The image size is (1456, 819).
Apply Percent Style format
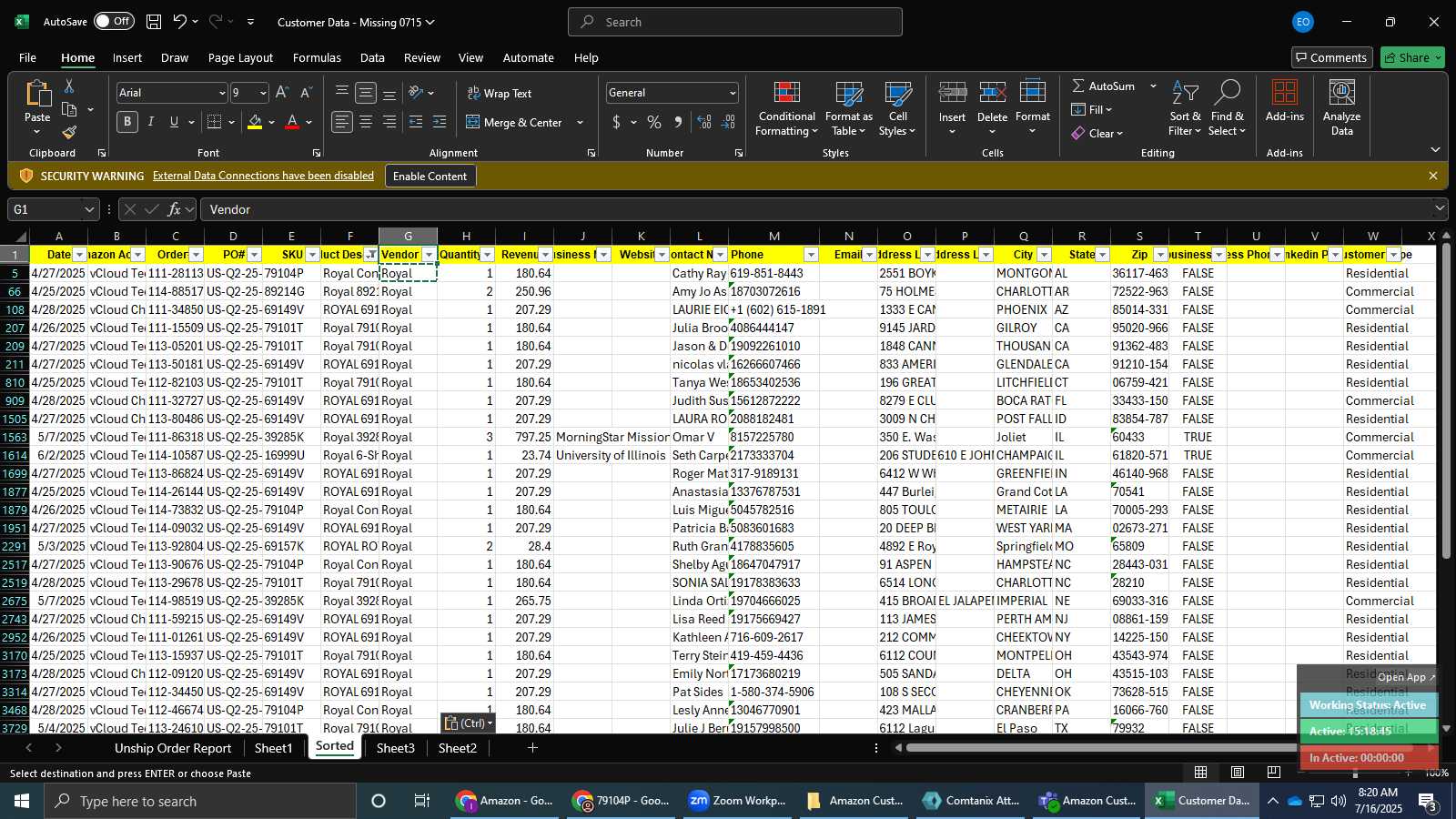click(654, 122)
